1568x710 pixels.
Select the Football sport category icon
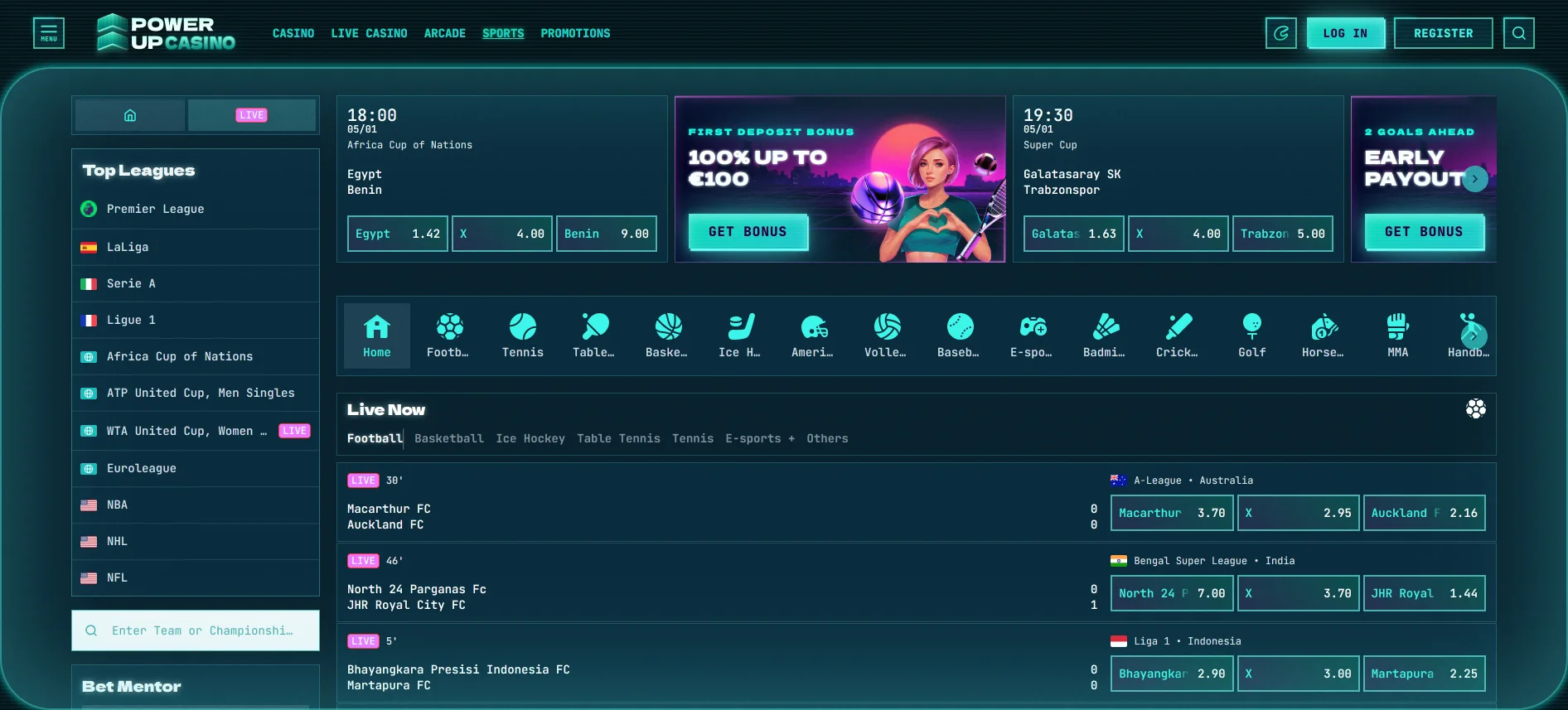450,336
